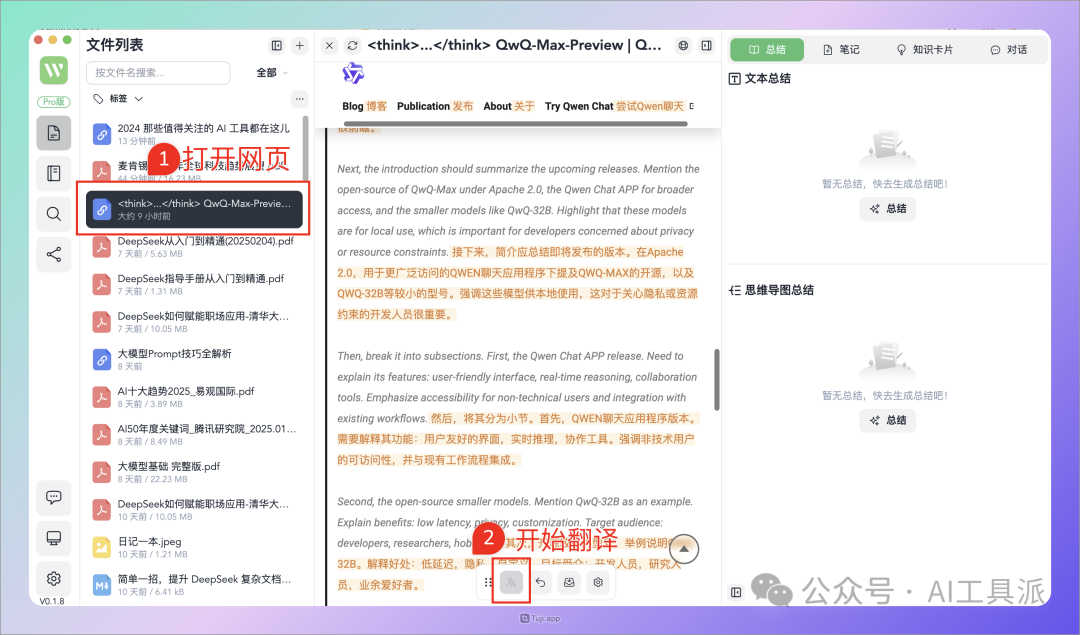
Task: Open the image file 日记一本.jpeg
Action: pos(195,547)
